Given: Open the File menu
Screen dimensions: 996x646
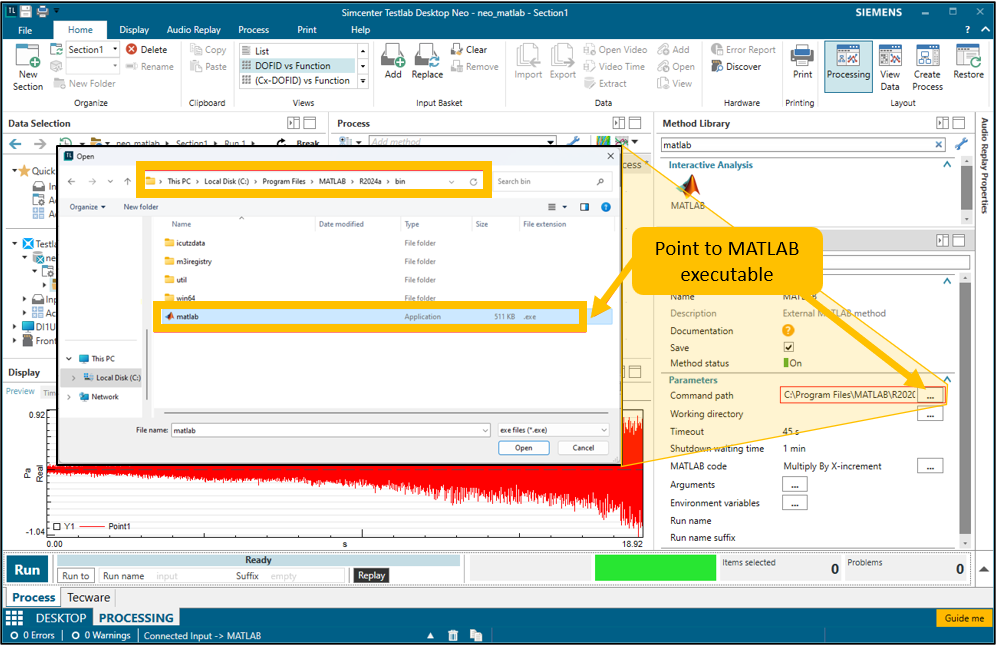Looking at the screenshot, I should 25,30.
